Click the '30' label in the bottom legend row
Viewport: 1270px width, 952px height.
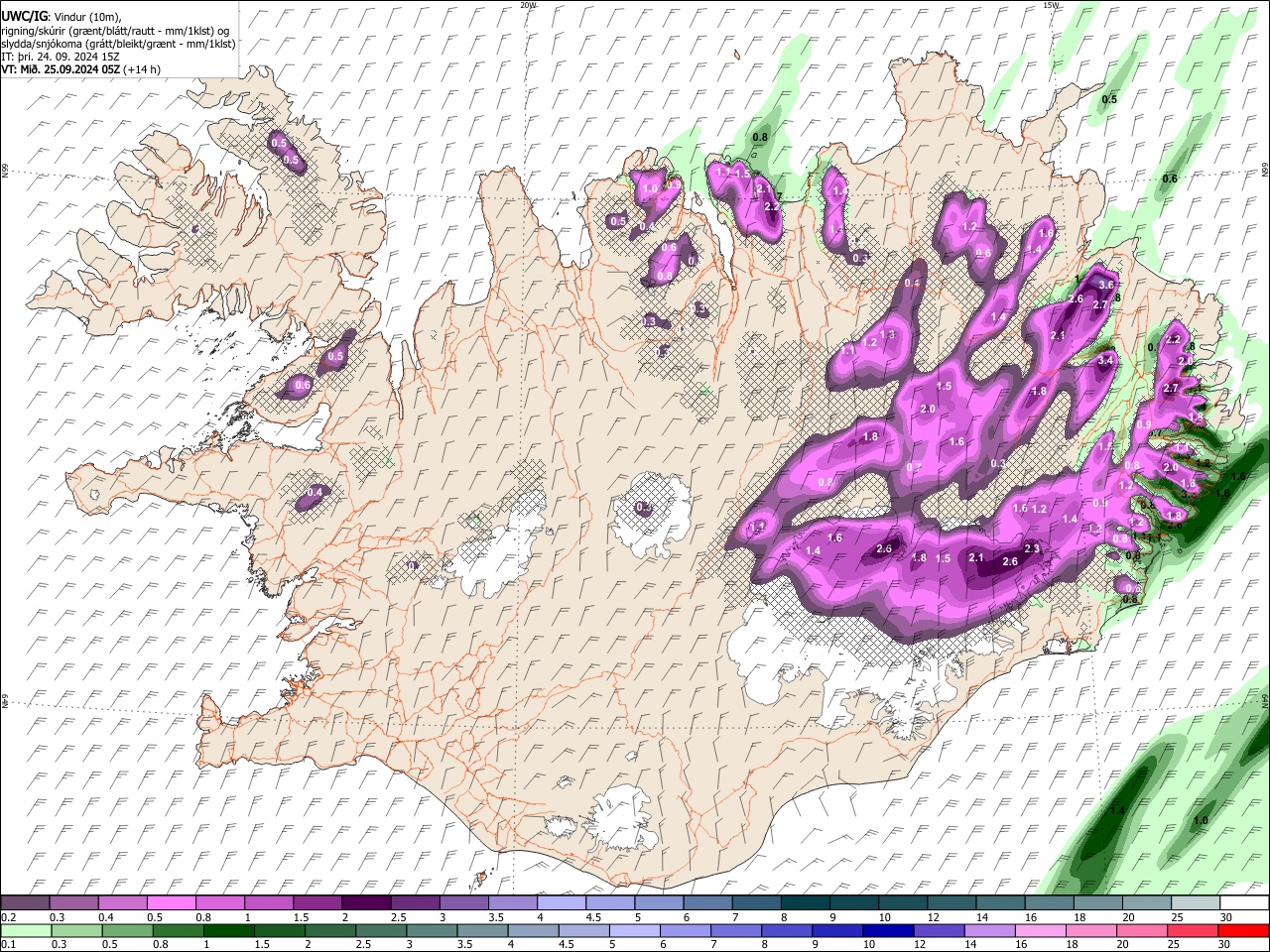coord(1226,944)
